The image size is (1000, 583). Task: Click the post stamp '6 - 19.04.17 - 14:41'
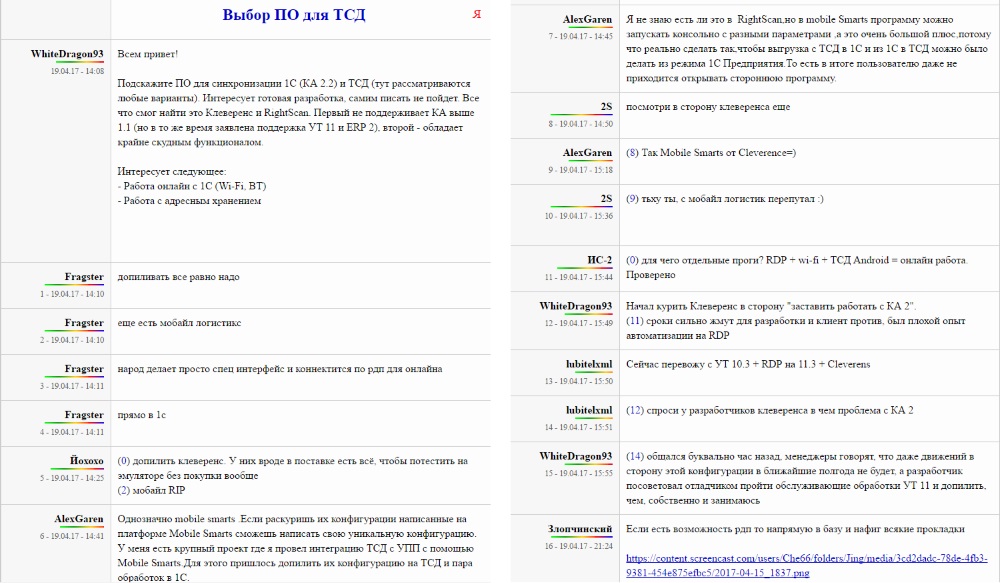[72, 536]
